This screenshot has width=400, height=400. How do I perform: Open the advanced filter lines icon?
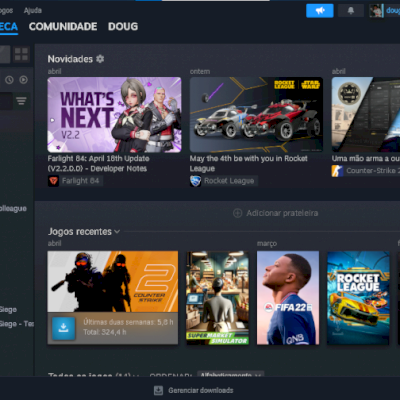(x=21, y=101)
